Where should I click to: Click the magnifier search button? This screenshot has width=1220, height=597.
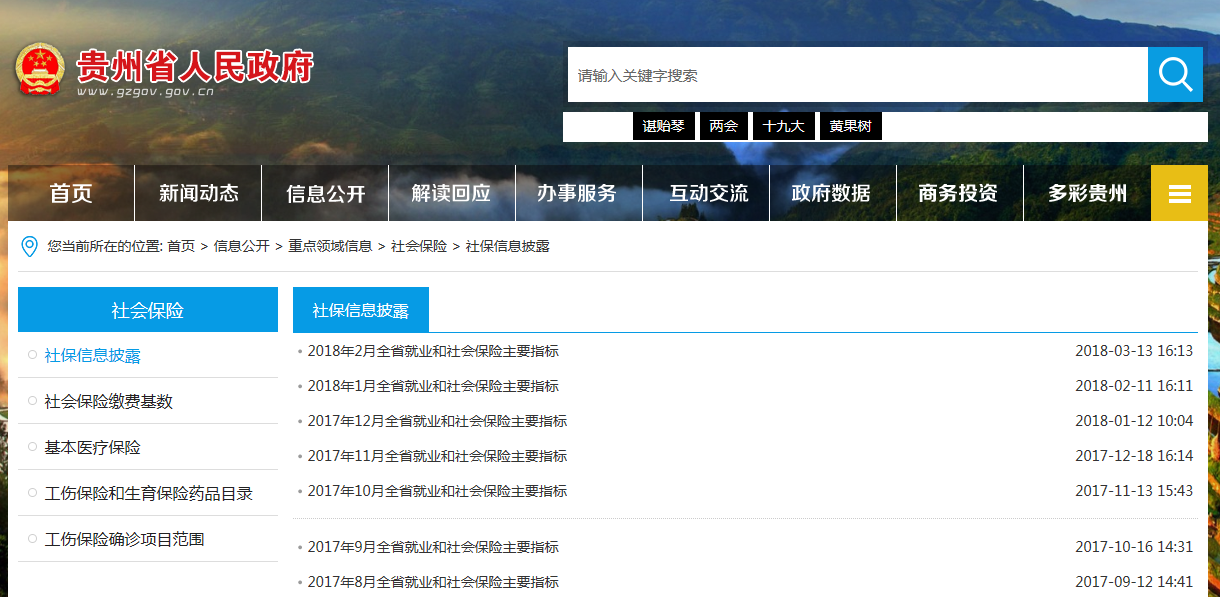tap(1174, 75)
